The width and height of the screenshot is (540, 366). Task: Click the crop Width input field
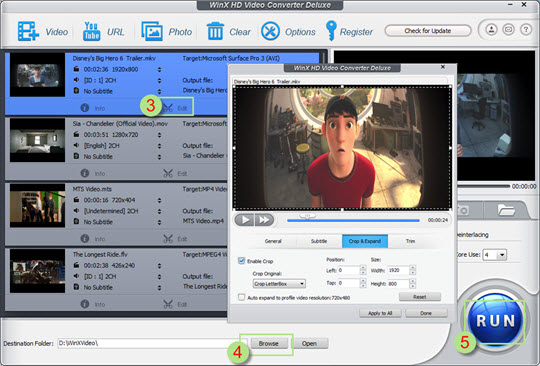[x=398, y=270]
